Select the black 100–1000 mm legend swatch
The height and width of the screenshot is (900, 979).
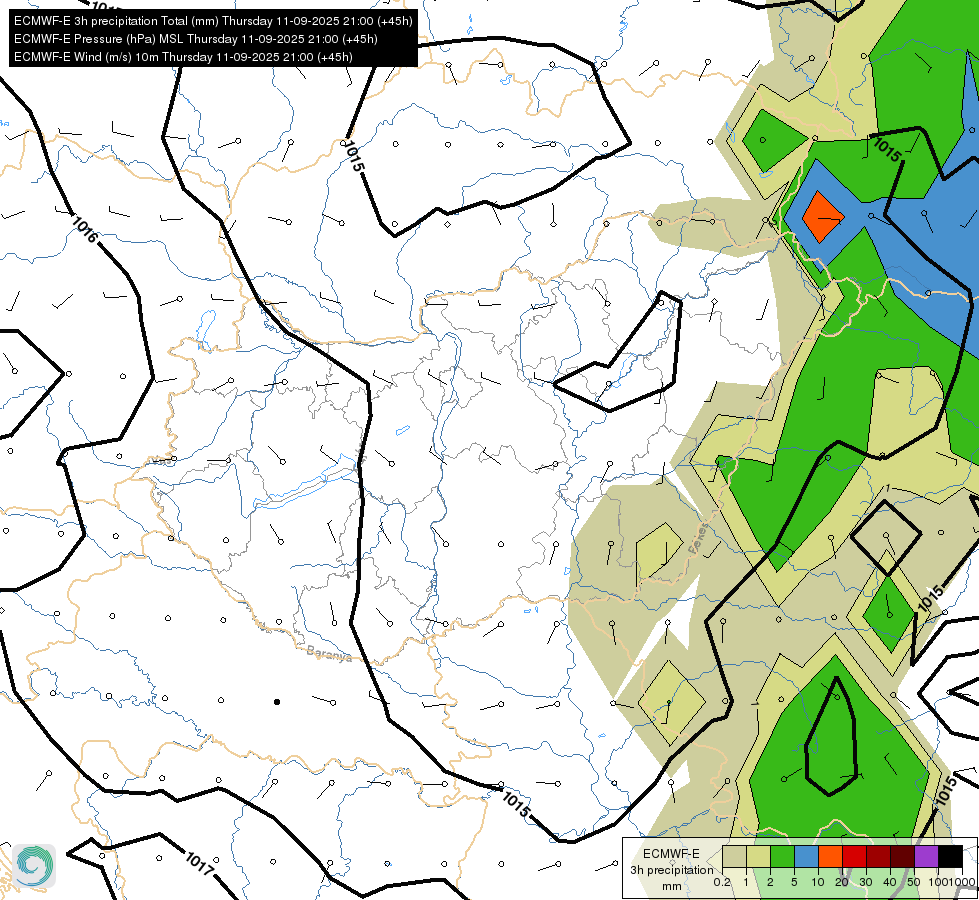pos(950,856)
